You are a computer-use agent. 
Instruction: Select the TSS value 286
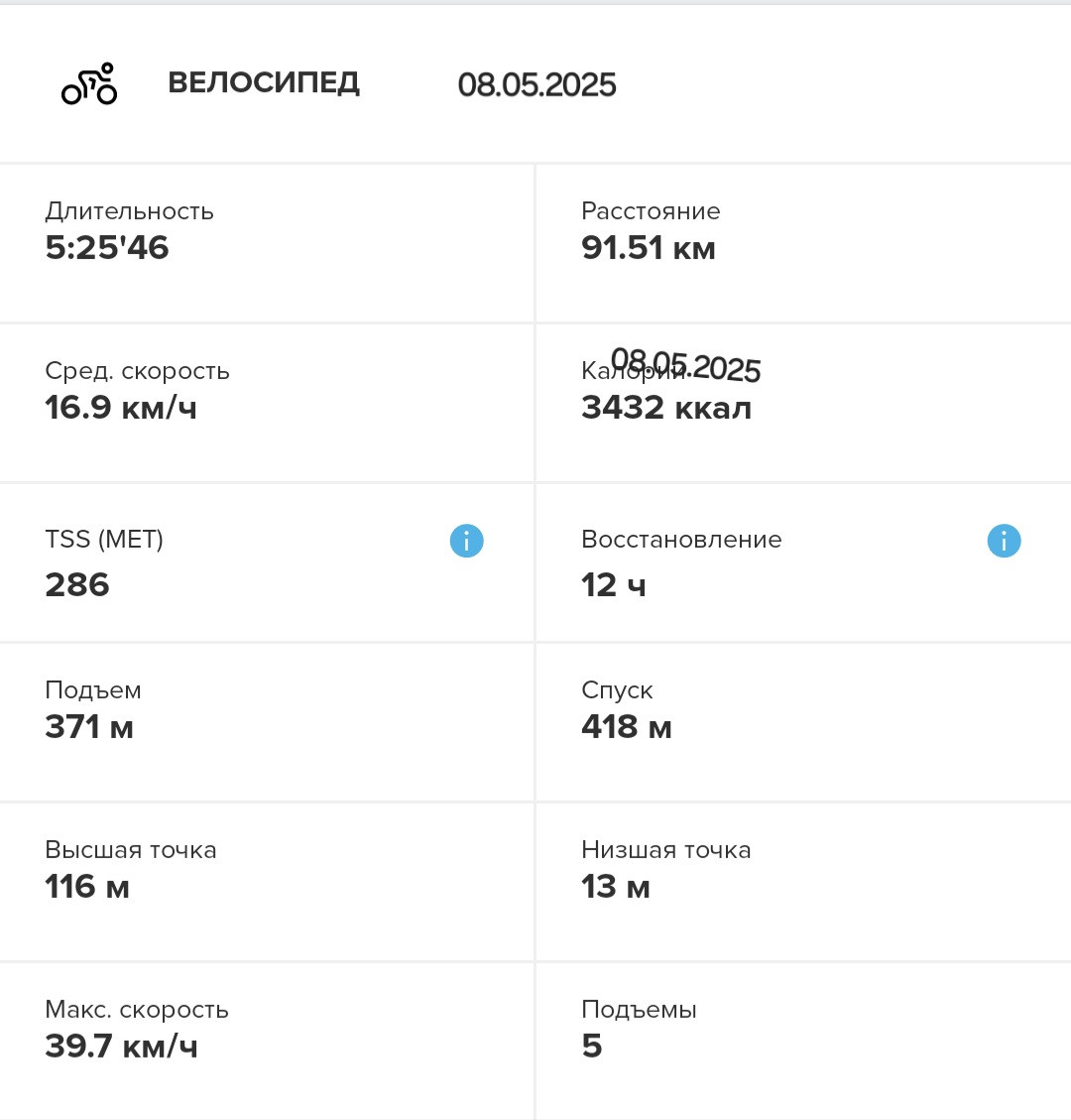point(77,585)
